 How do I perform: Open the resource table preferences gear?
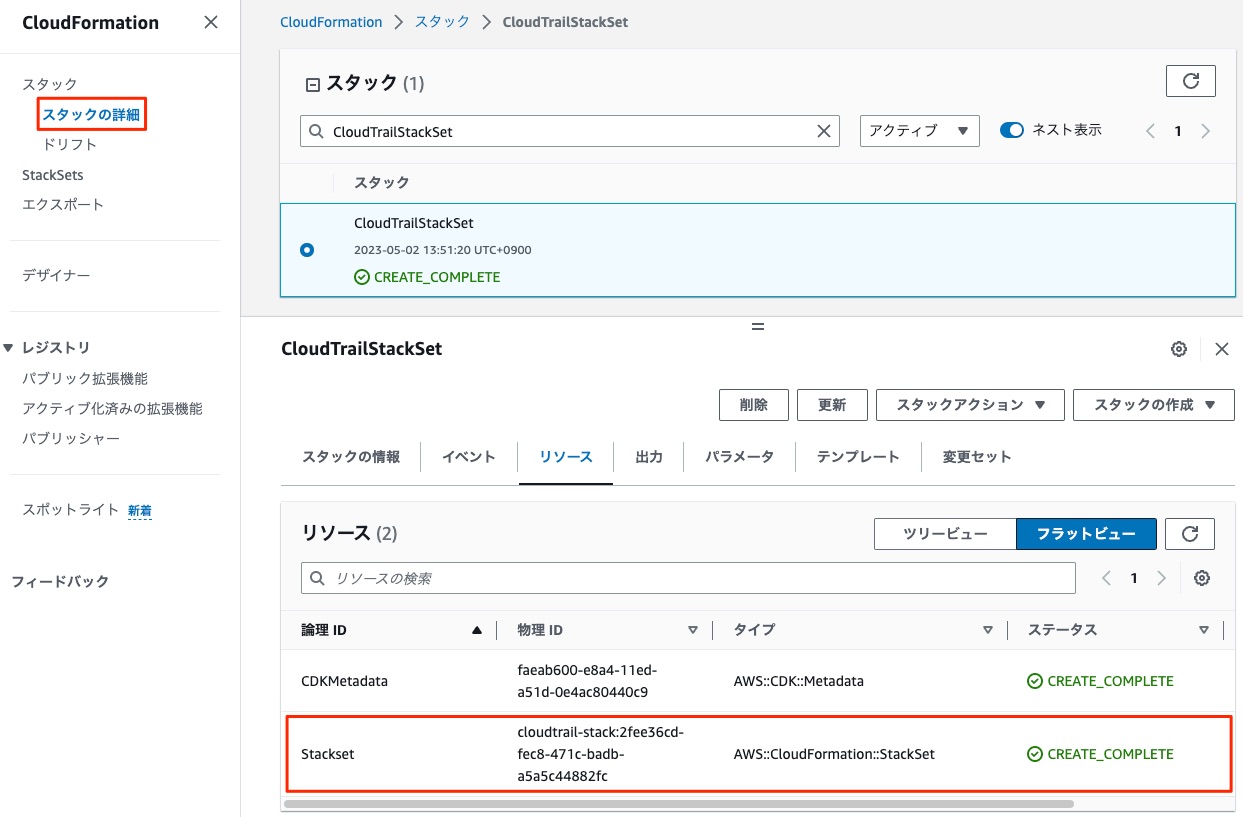tap(1201, 578)
